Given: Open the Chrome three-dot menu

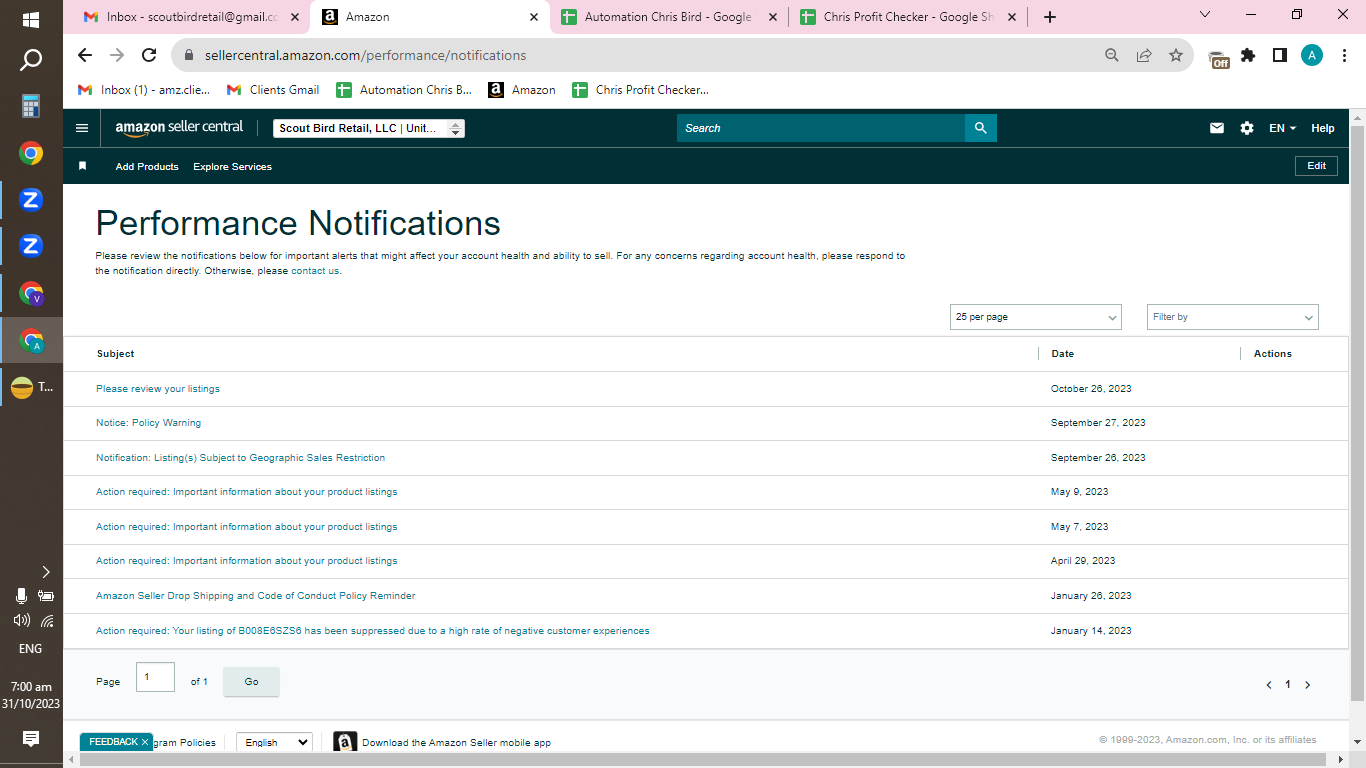Looking at the screenshot, I should (1344, 56).
